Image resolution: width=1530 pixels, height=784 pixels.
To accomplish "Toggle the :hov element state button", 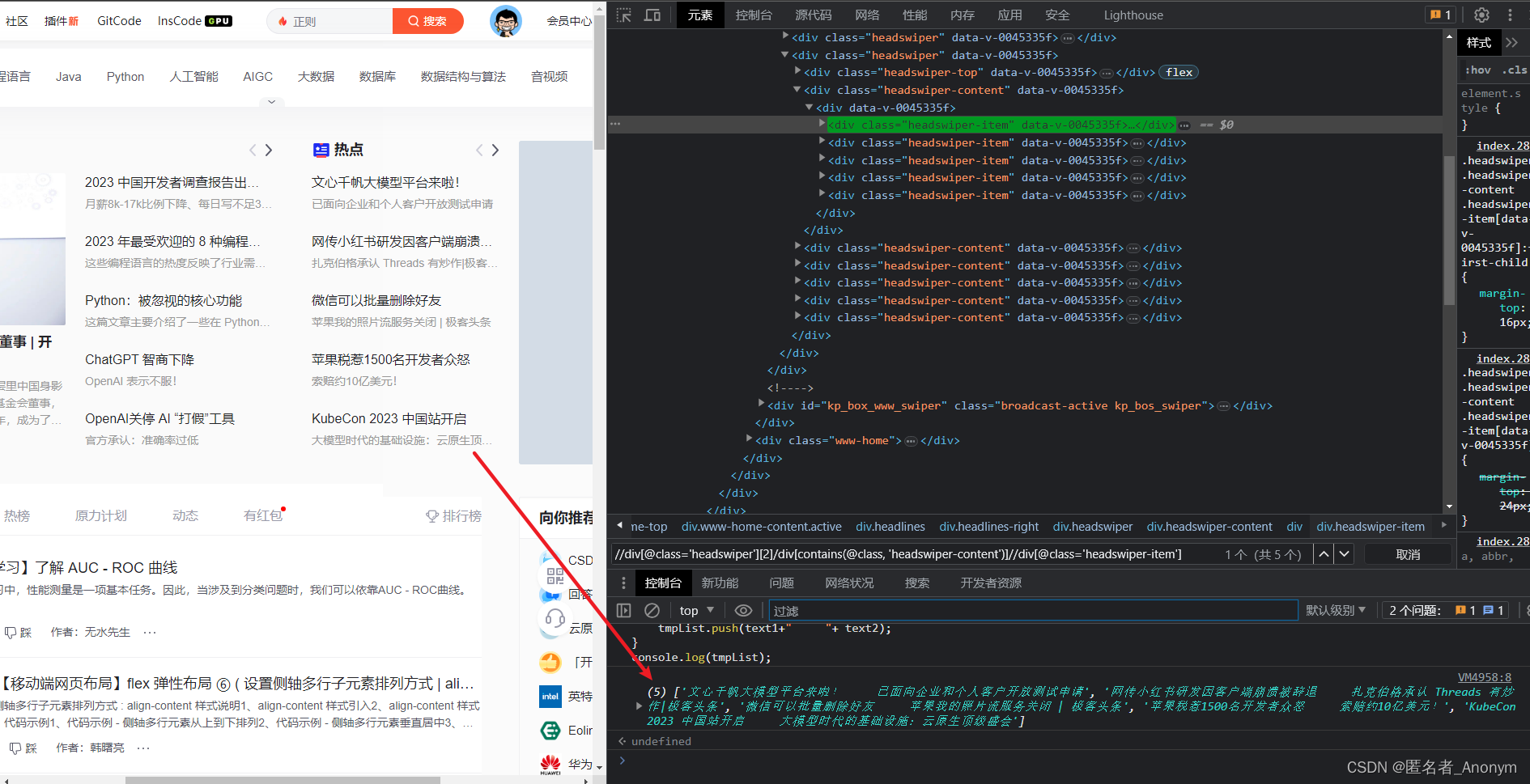I will pos(1477,70).
